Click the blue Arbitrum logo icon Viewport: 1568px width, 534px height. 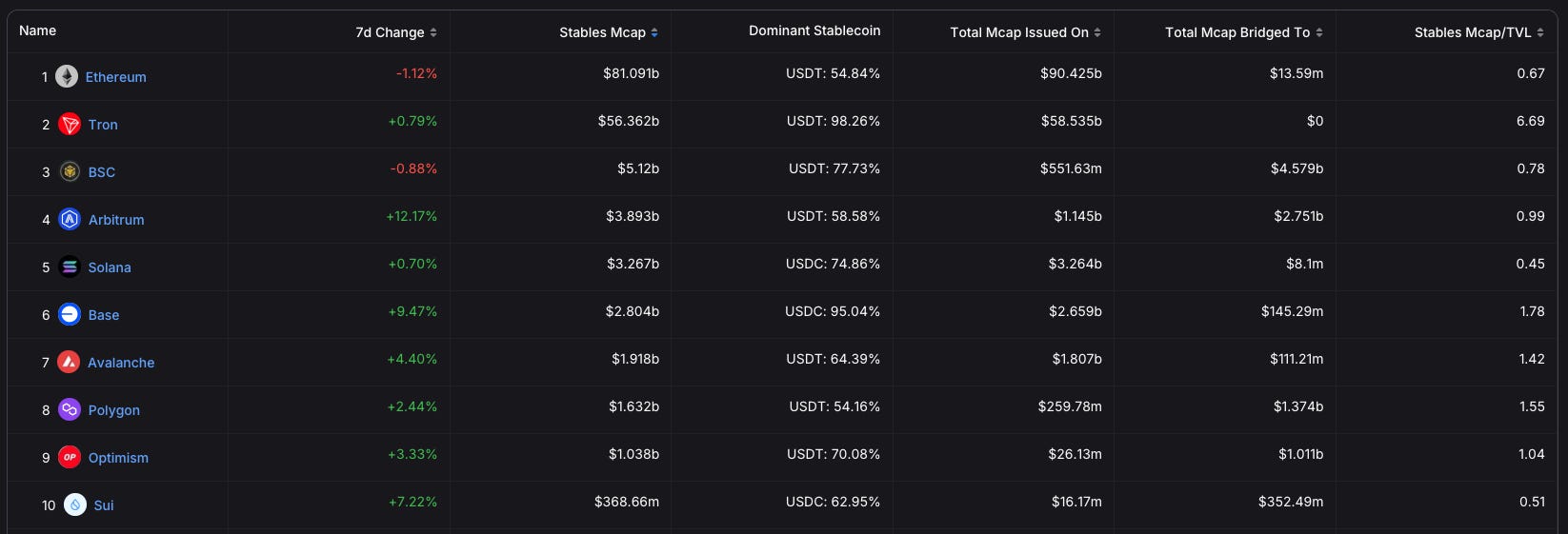pyautogui.click(x=70, y=219)
